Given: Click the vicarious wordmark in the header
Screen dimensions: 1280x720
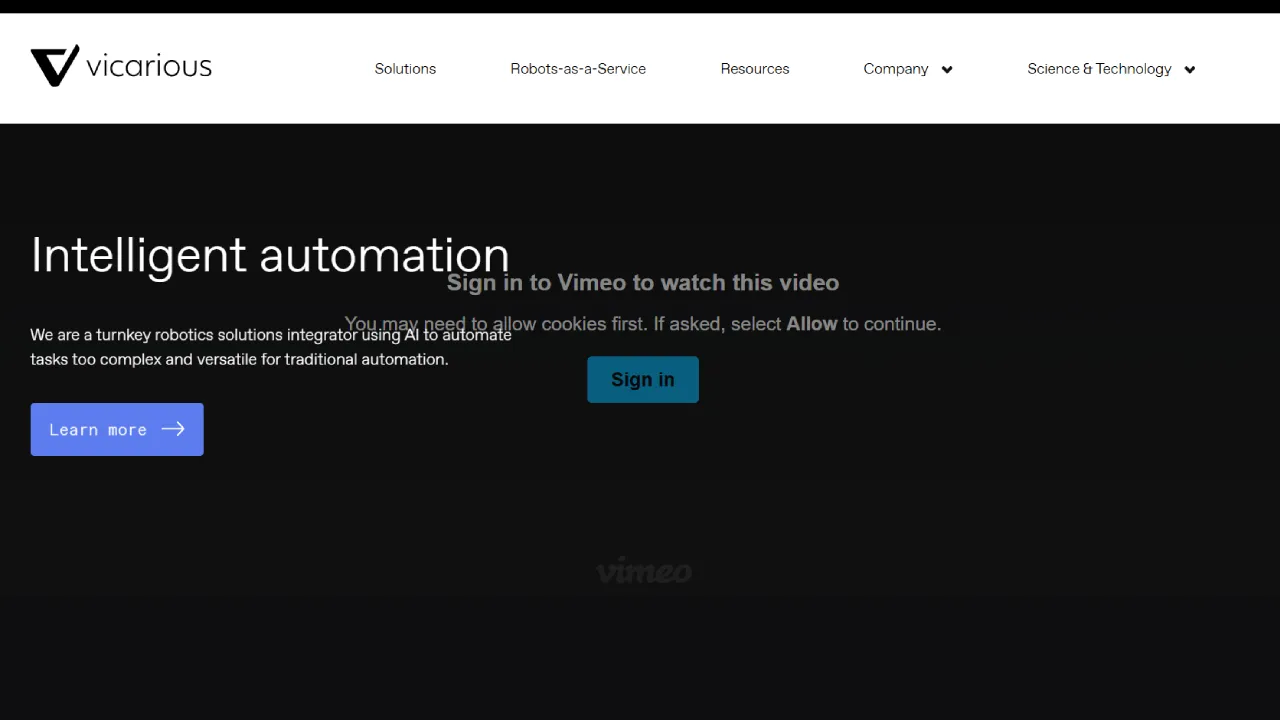Looking at the screenshot, I should (x=148, y=66).
